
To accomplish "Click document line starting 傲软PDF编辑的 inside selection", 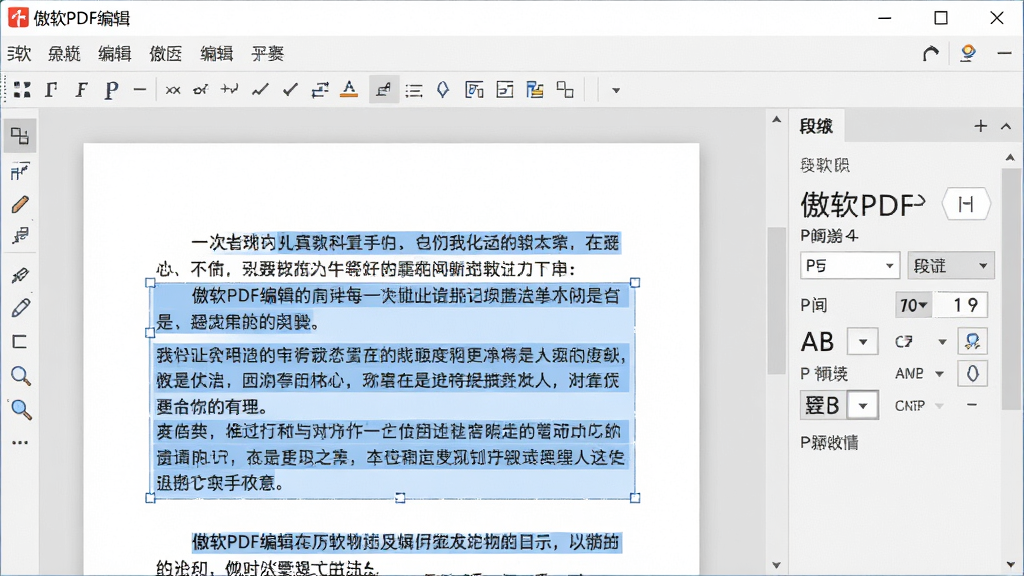I will click(405, 296).
